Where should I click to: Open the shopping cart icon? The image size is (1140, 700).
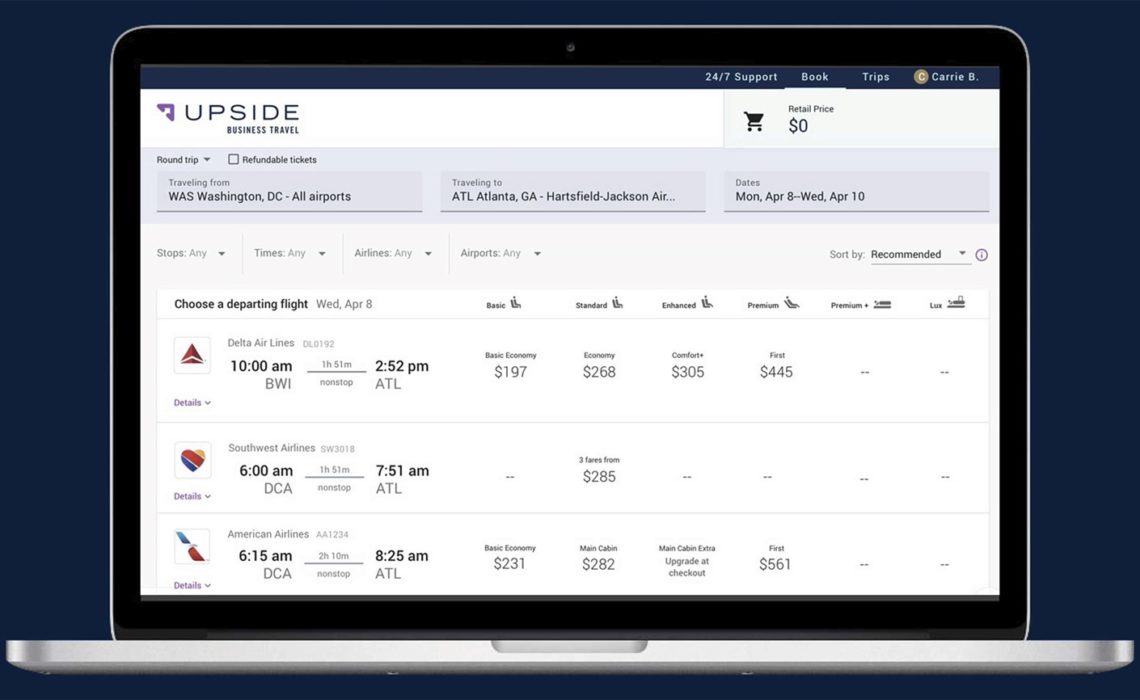point(754,121)
